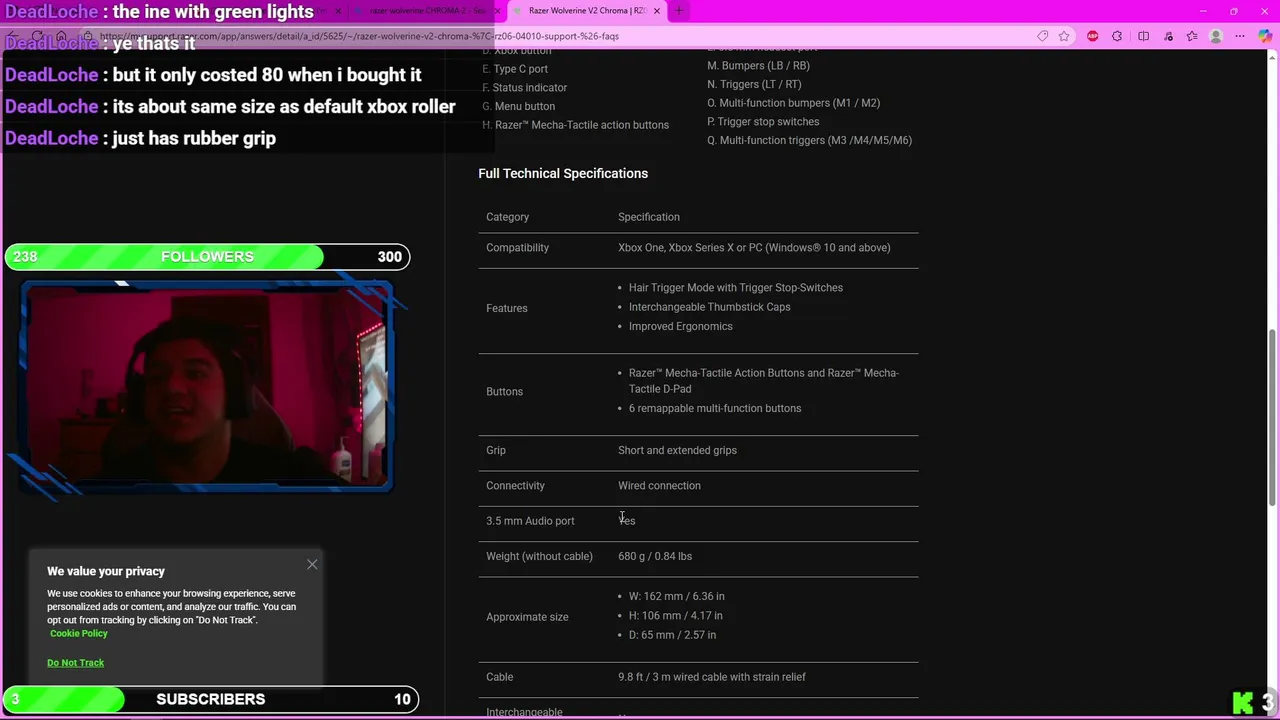The width and height of the screenshot is (1280, 720).
Task: Close the cookie privacy banner
Action: click(x=312, y=565)
